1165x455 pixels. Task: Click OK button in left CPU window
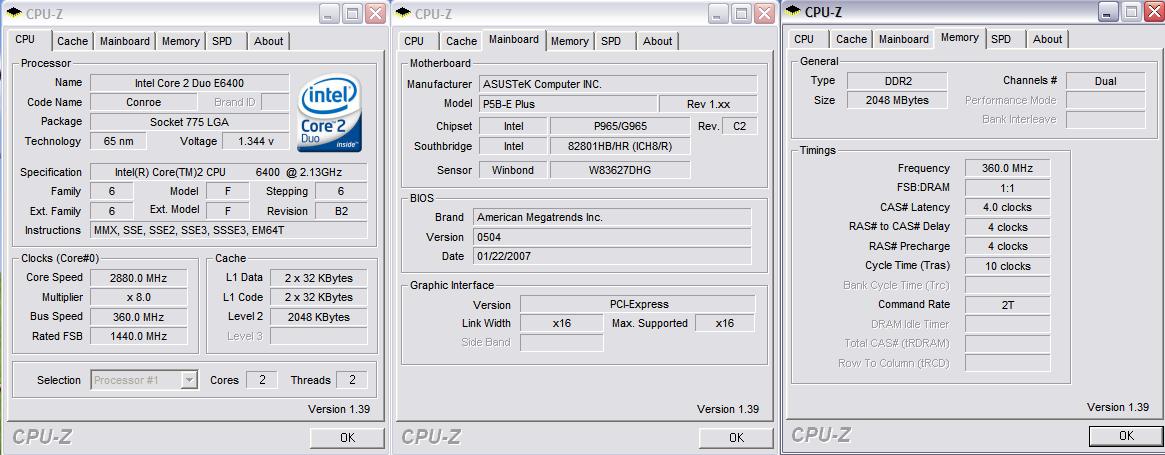click(x=347, y=438)
